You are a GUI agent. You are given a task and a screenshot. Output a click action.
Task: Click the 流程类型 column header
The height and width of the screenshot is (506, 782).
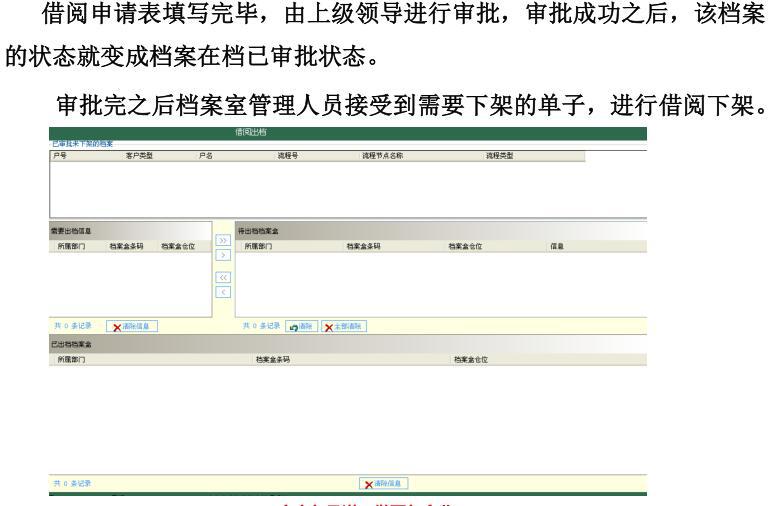tap(500, 156)
